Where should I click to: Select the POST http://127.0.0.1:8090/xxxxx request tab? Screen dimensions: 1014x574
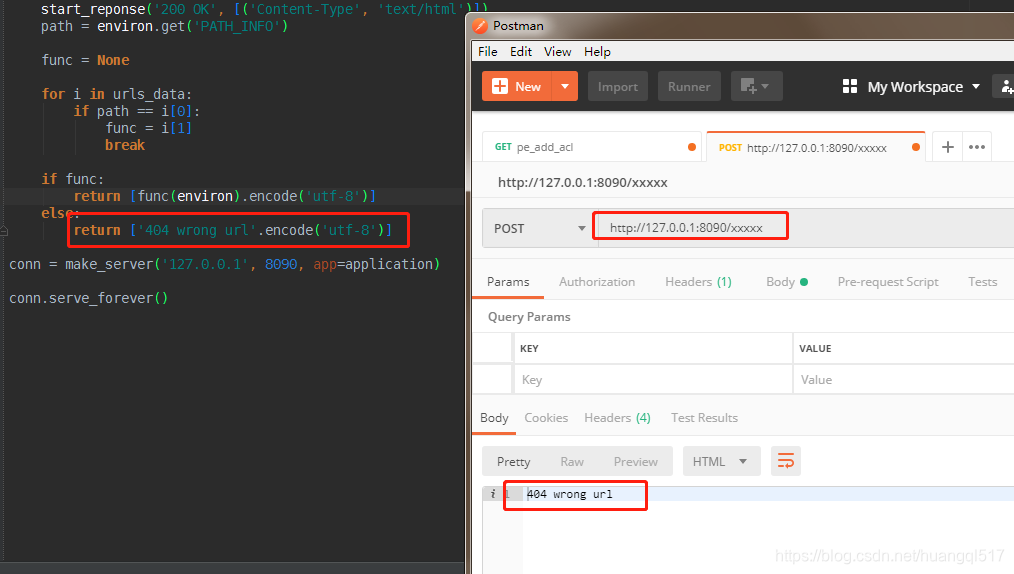coord(815,147)
